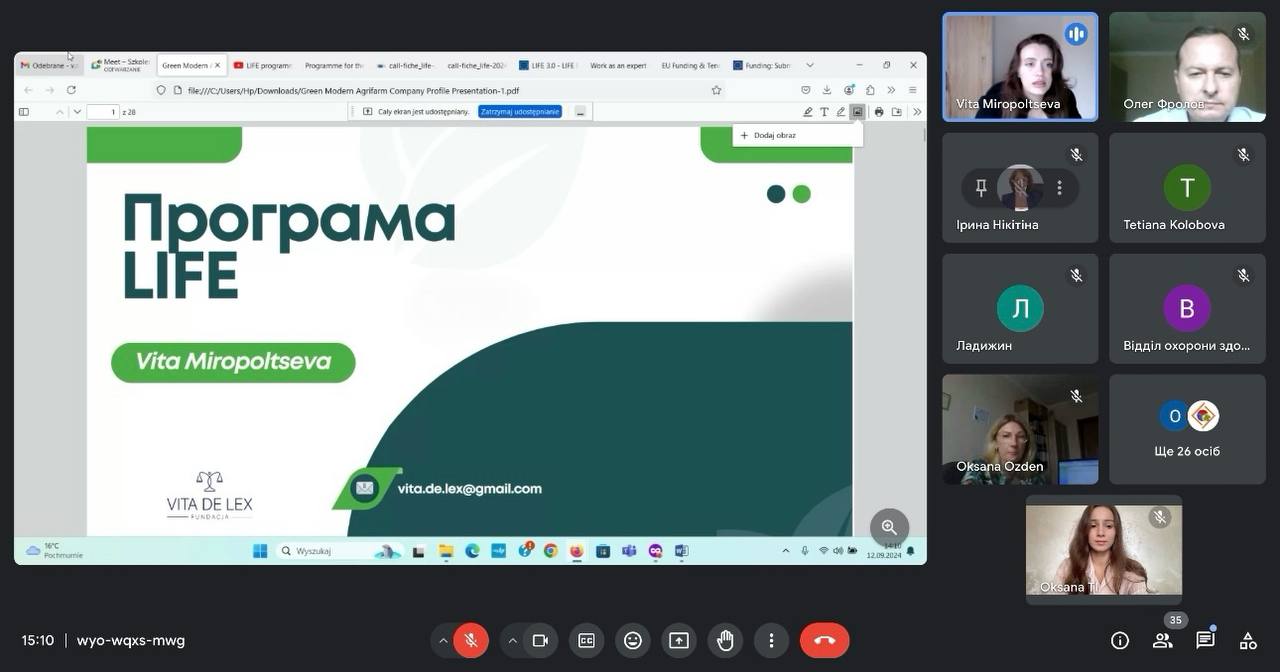Image resolution: width=1280 pixels, height=672 pixels.
Task: Click the present screen icon
Action: pyautogui.click(x=679, y=640)
